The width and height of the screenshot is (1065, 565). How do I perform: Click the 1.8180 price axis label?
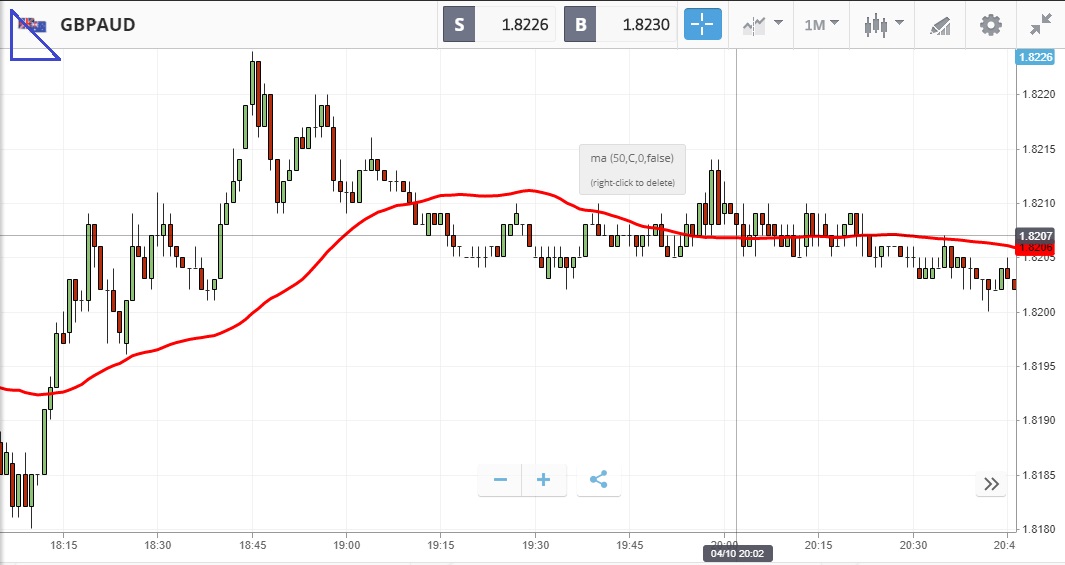tap(1039, 529)
